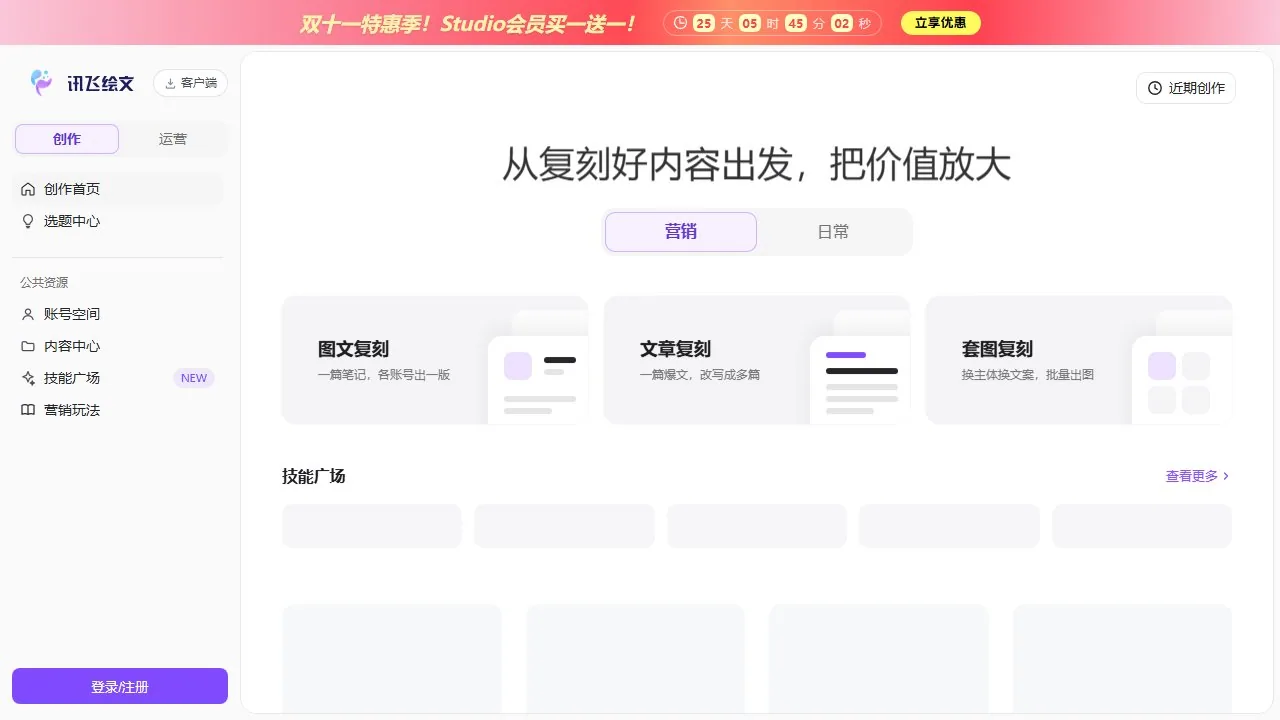Click the 文章复刻 card illustration
This screenshot has height=720, width=1280.
click(x=860, y=367)
